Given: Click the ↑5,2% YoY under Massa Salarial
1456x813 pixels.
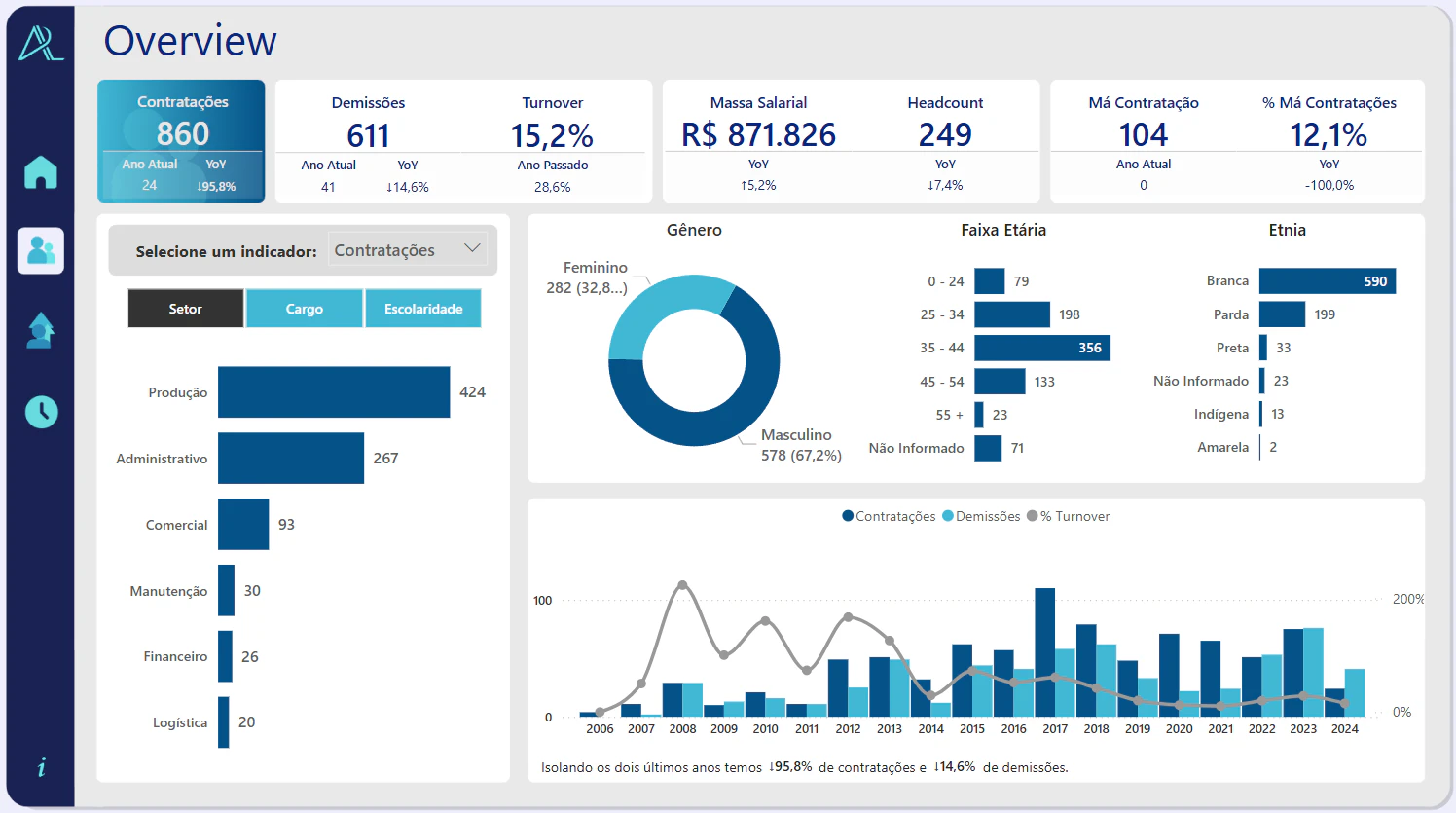Looking at the screenshot, I should coord(758,185).
